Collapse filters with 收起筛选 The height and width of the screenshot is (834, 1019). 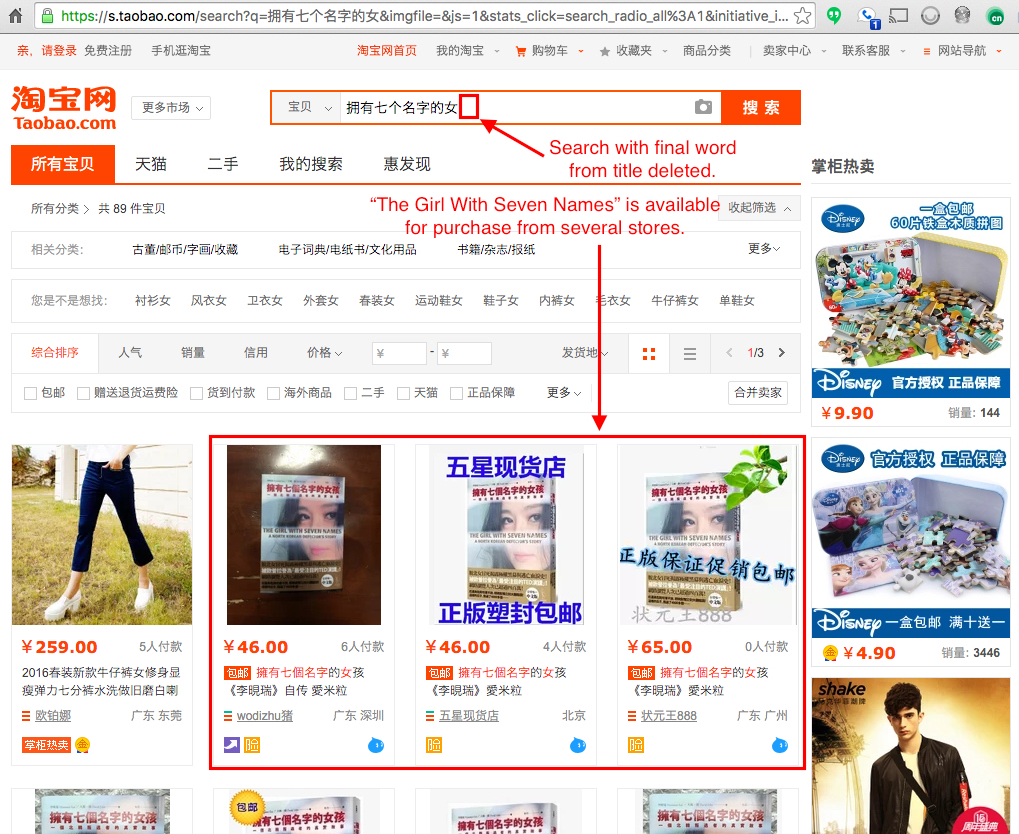(x=759, y=208)
